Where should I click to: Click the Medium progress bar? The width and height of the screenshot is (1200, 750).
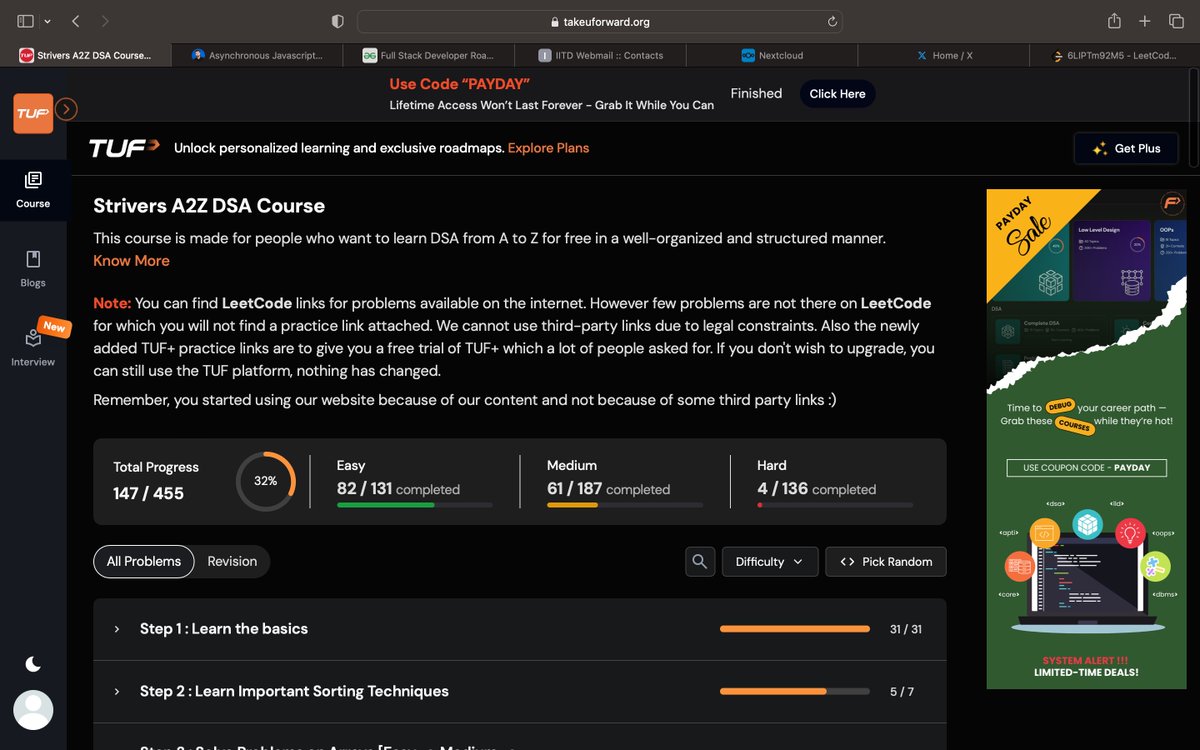coord(624,505)
